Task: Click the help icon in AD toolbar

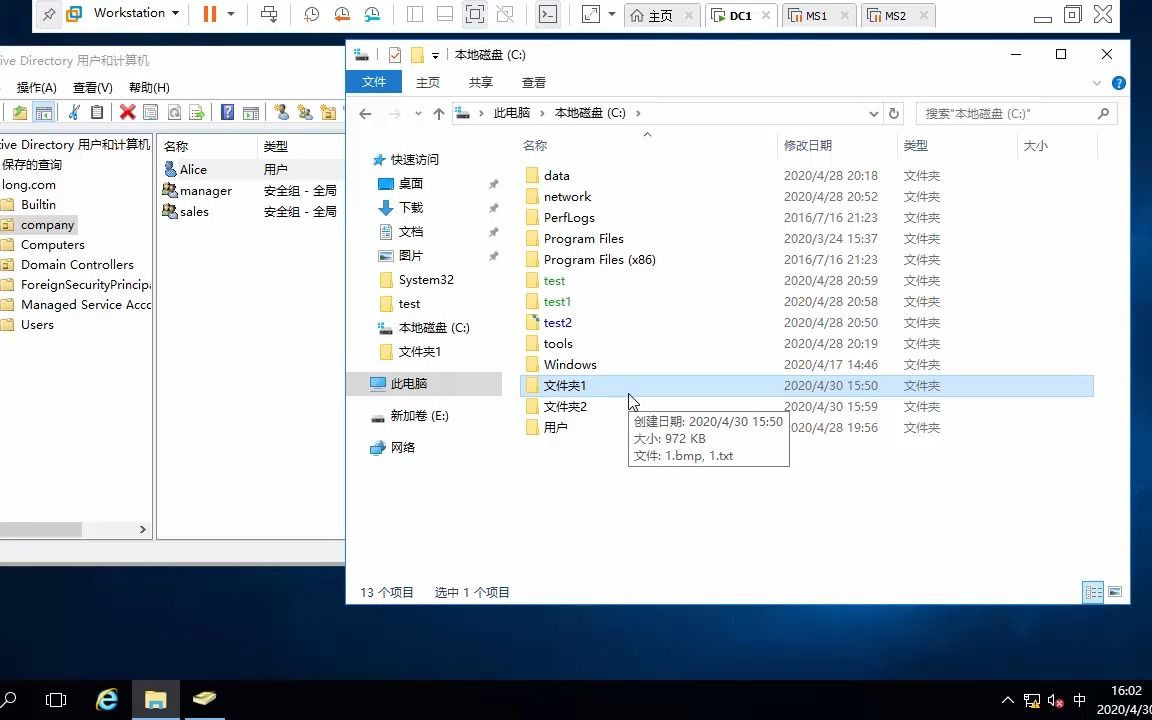Action: point(228,112)
